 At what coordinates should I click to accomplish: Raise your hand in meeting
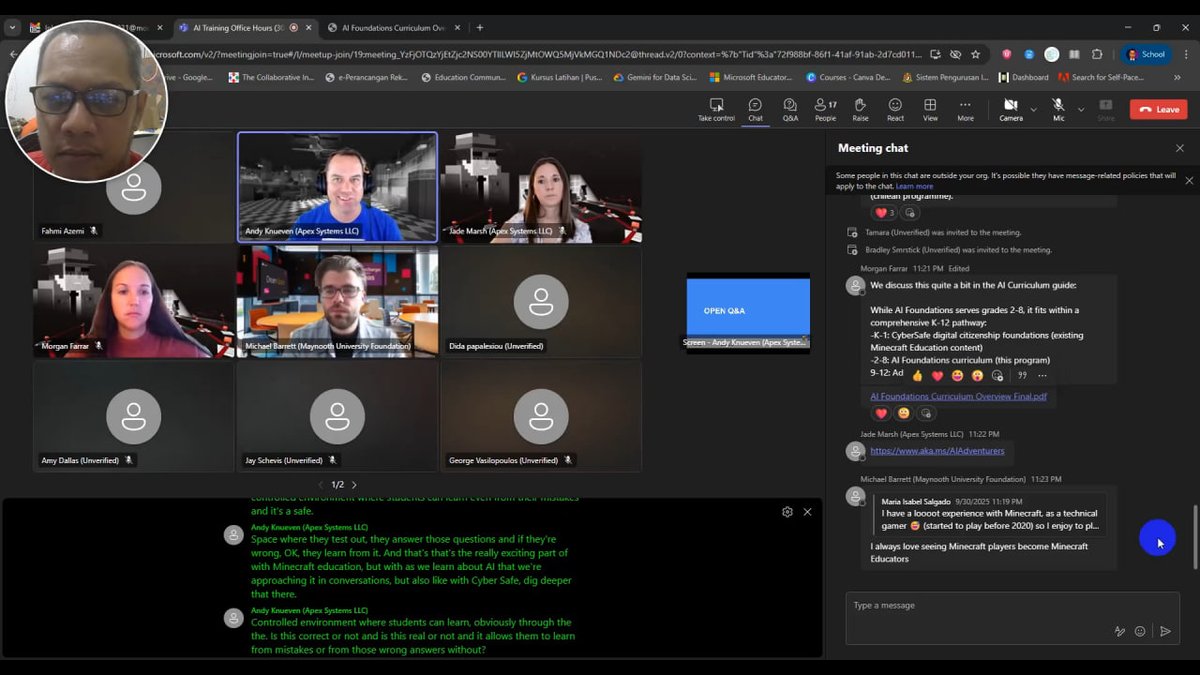(x=860, y=110)
